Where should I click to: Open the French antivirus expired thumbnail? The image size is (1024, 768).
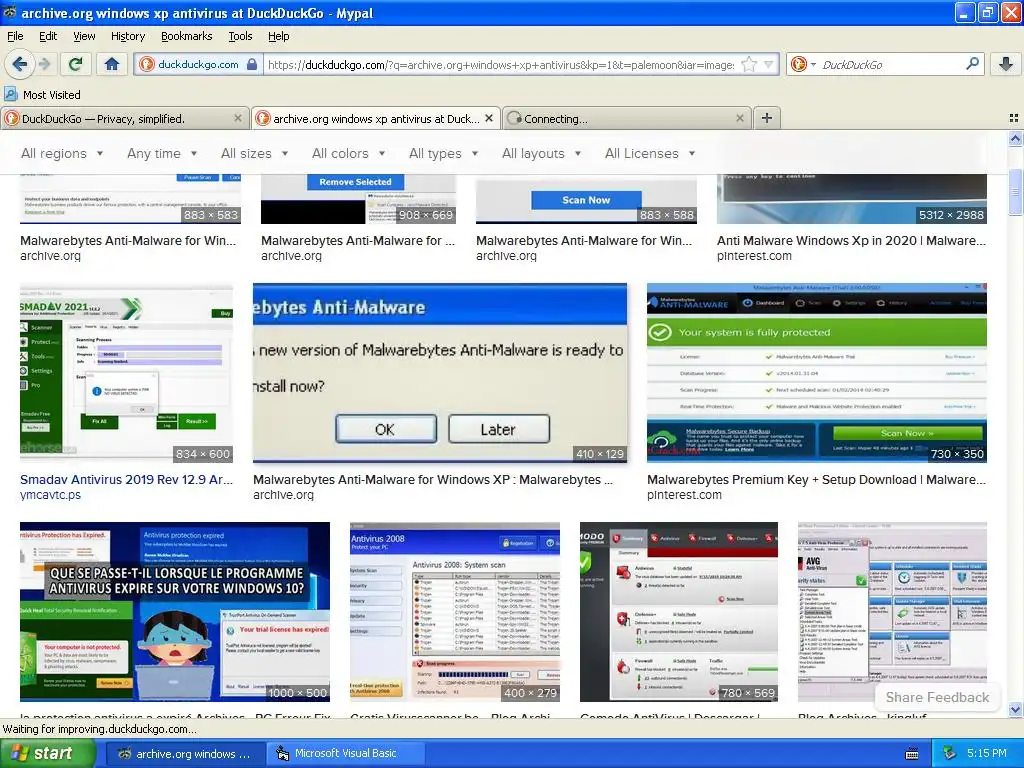(x=175, y=611)
